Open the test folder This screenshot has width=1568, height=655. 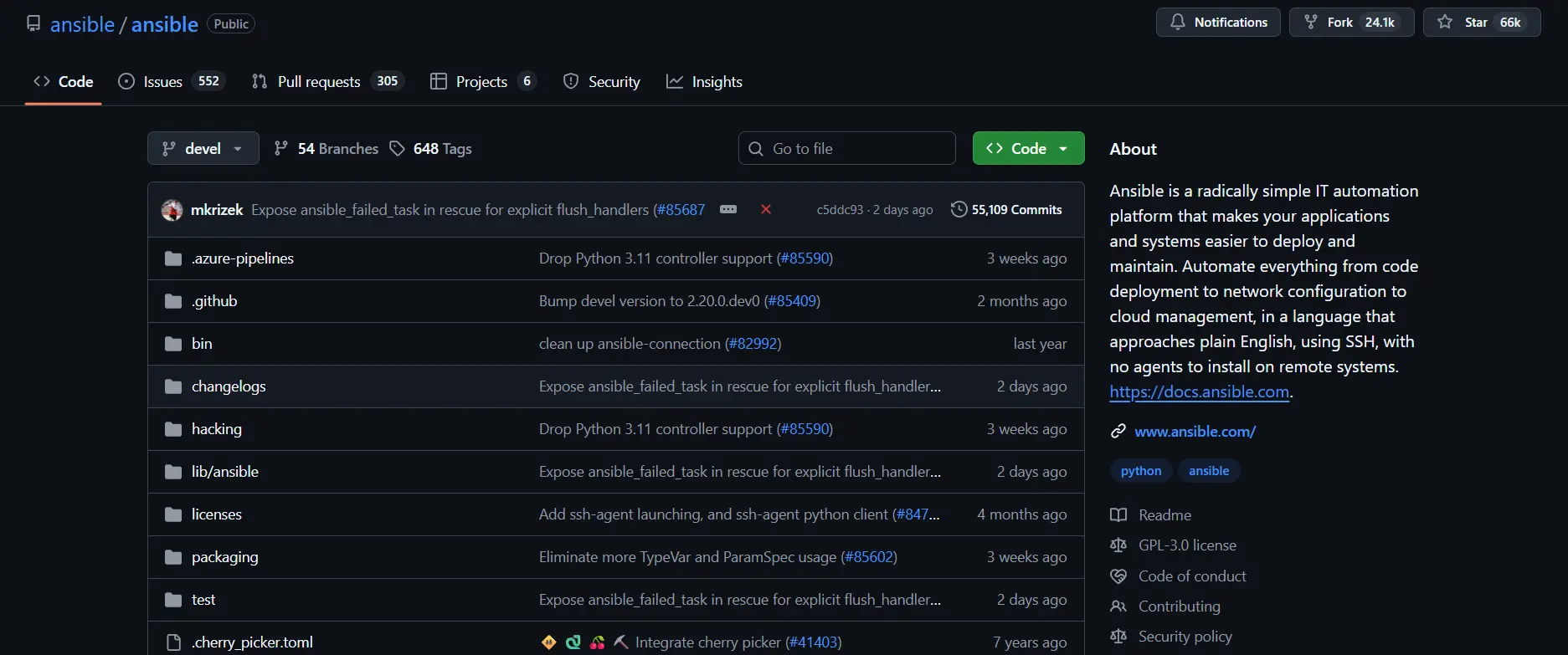(203, 600)
